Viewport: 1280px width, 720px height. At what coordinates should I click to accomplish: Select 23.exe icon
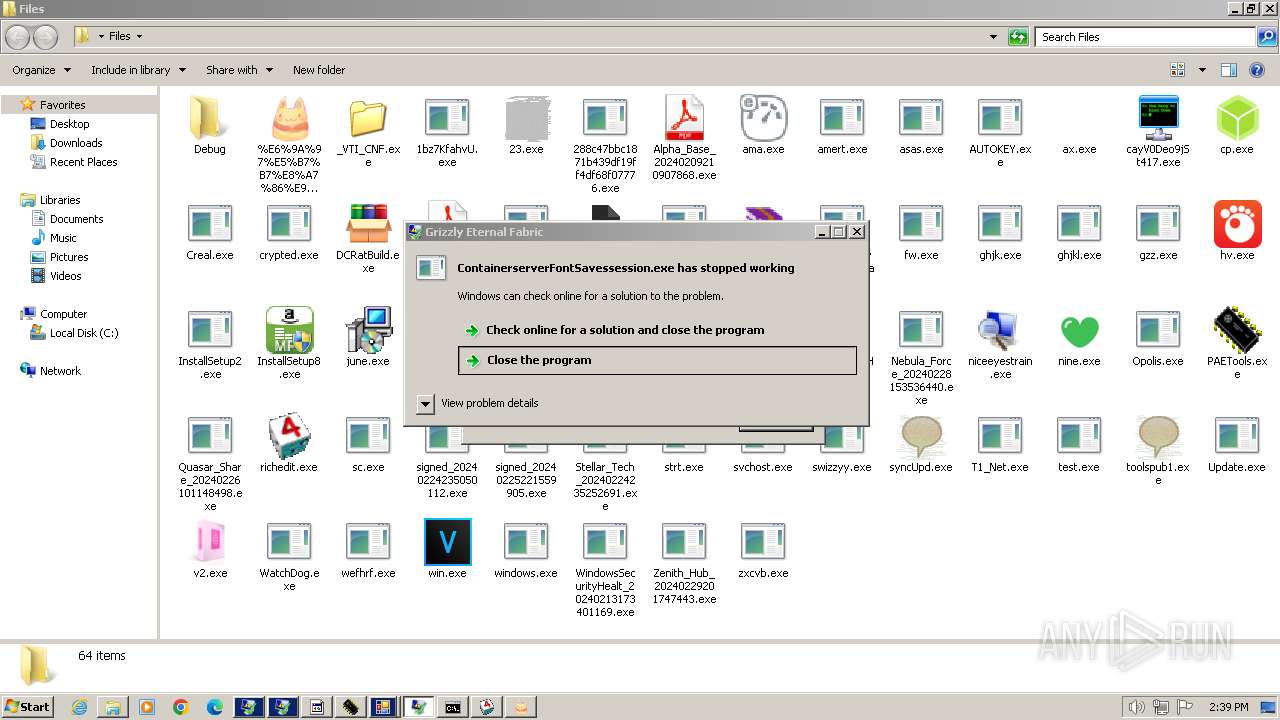[x=526, y=118]
